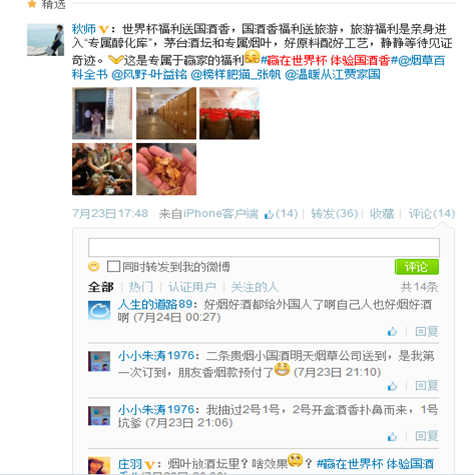Open the avatar of 人生的道路89

(x=99, y=310)
